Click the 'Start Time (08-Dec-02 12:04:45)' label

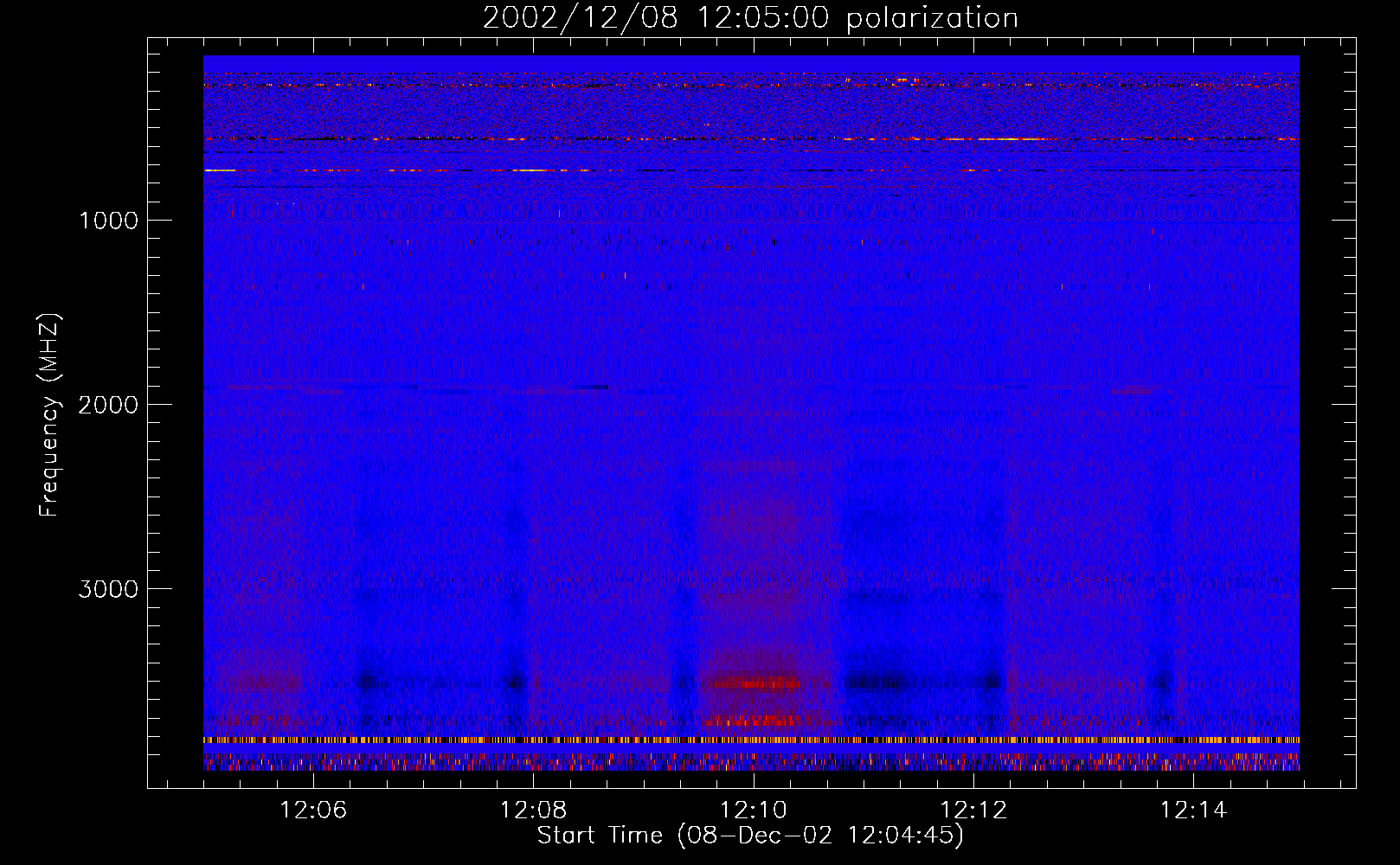coord(750,836)
